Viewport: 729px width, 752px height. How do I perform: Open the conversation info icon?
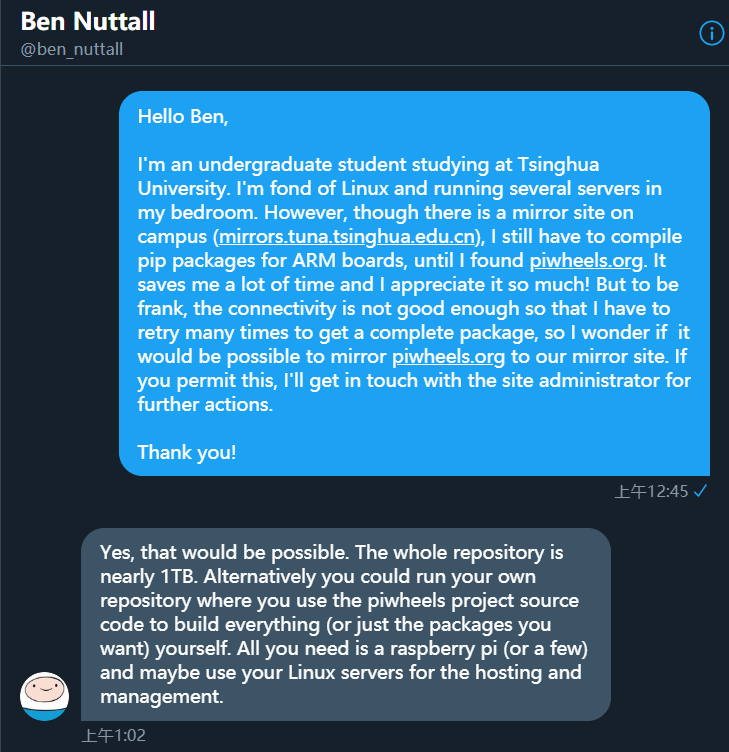(x=711, y=33)
